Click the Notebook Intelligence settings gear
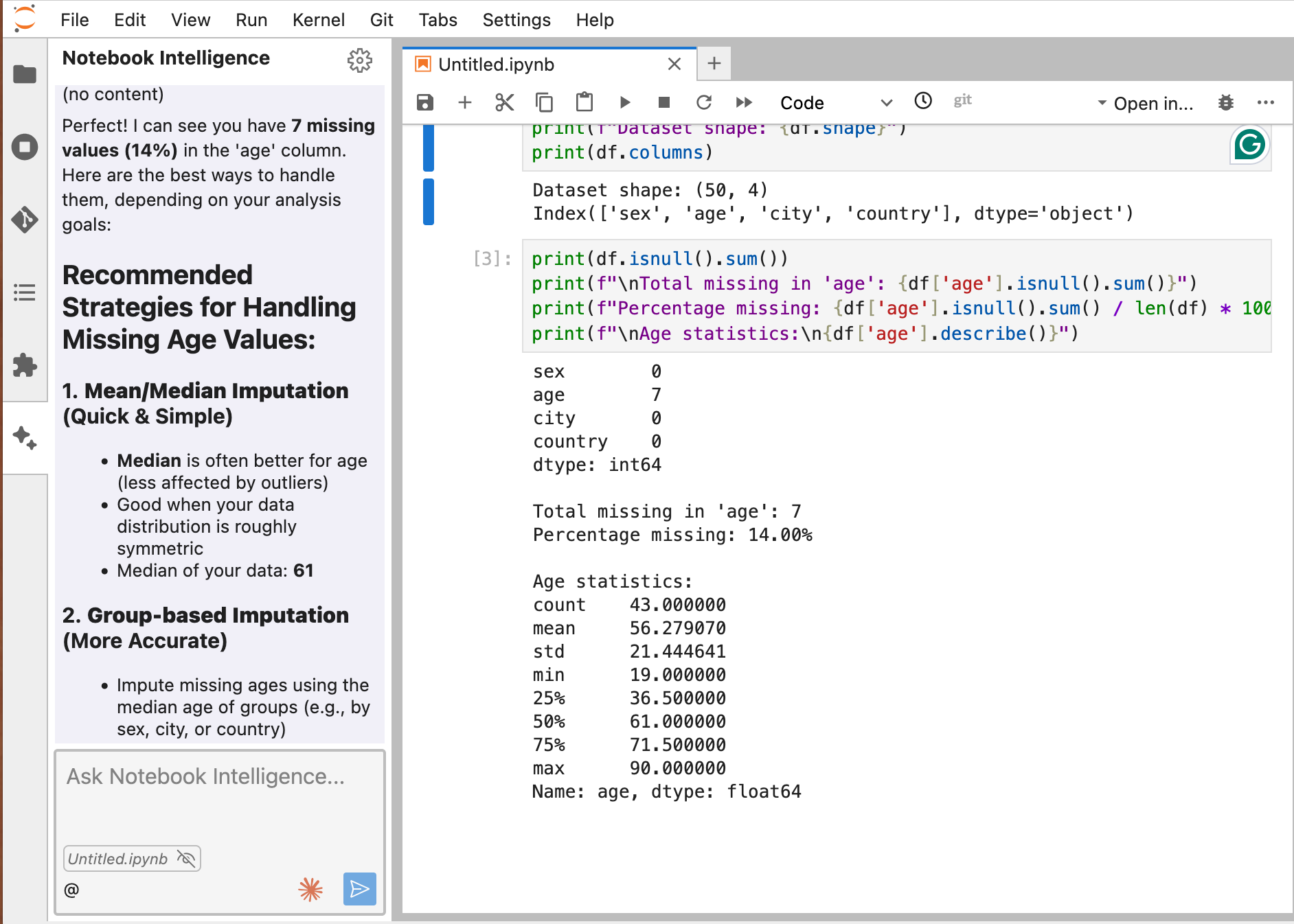1294x924 pixels. tap(359, 60)
